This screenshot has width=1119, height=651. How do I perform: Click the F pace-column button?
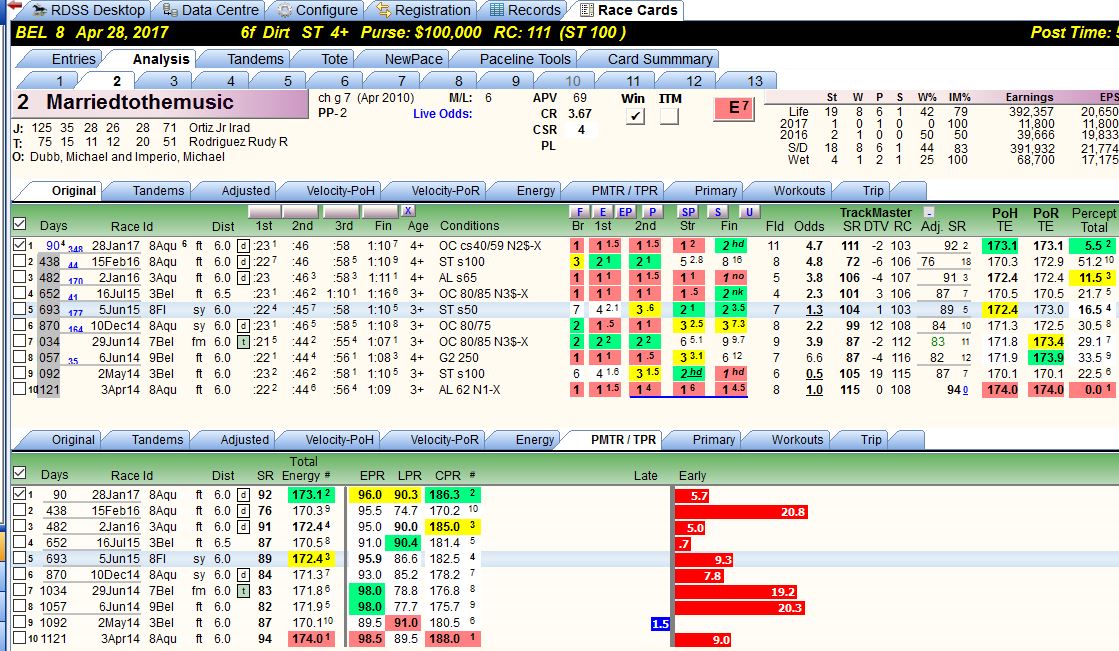[x=579, y=212]
